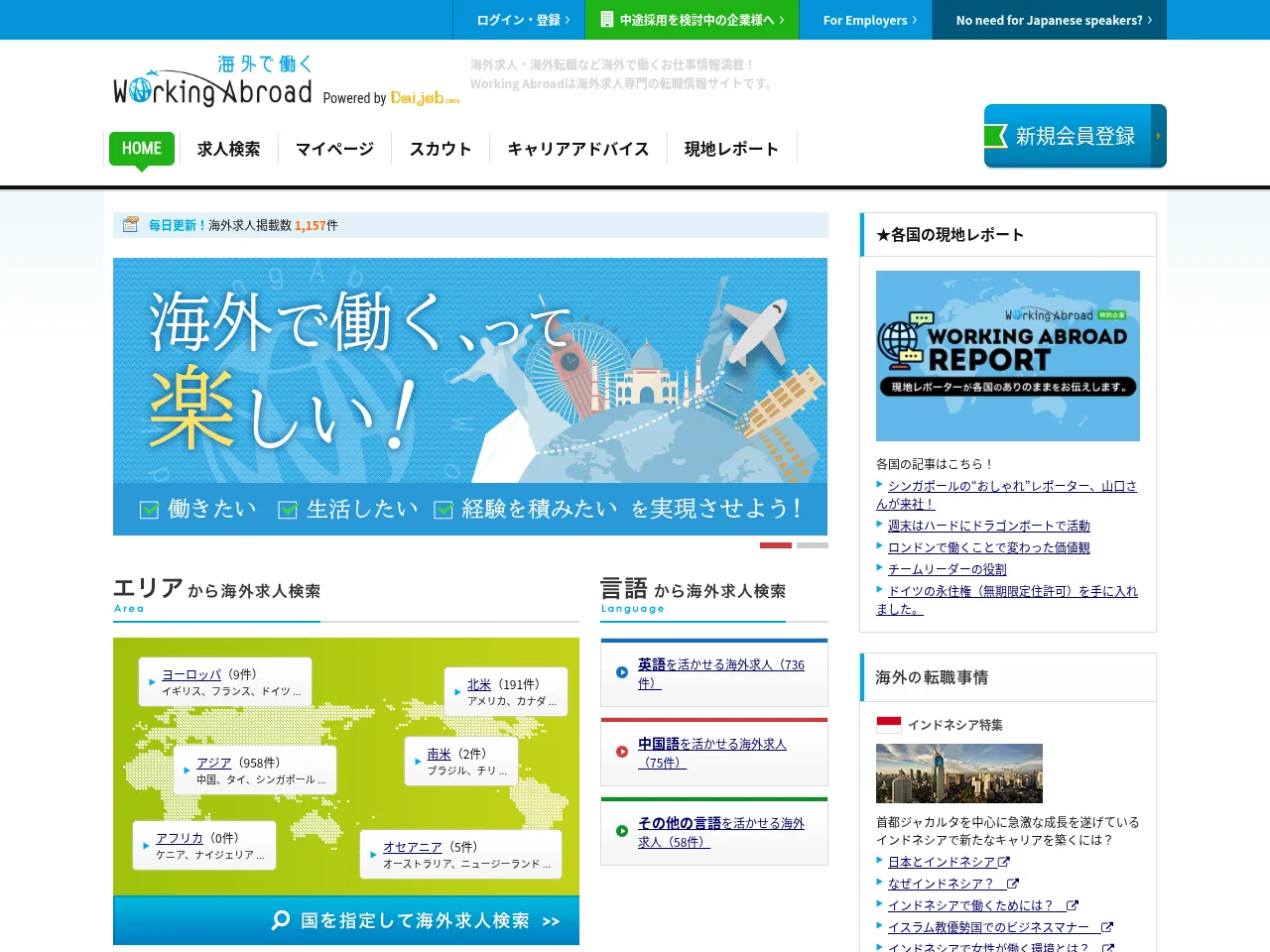Click external-link icon after 日本とインドネシア

(1004, 862)
